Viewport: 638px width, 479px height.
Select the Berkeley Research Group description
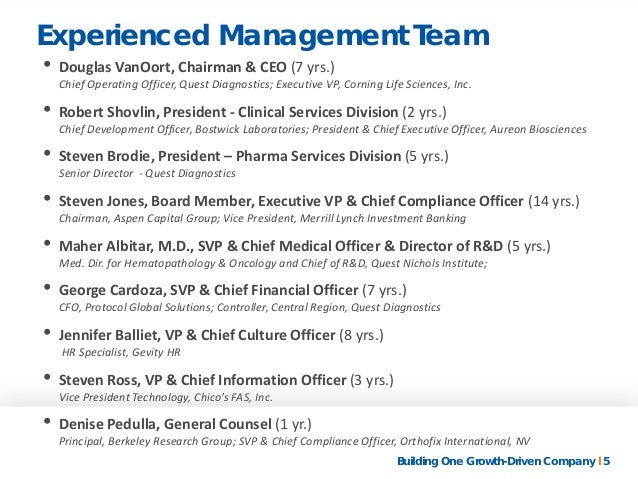(x=295, y=441)
